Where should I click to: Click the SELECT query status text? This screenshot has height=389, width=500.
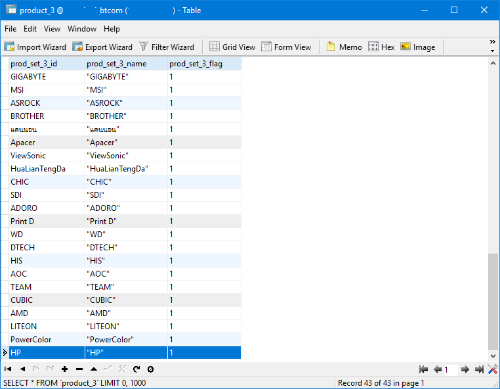coord(75,383)
